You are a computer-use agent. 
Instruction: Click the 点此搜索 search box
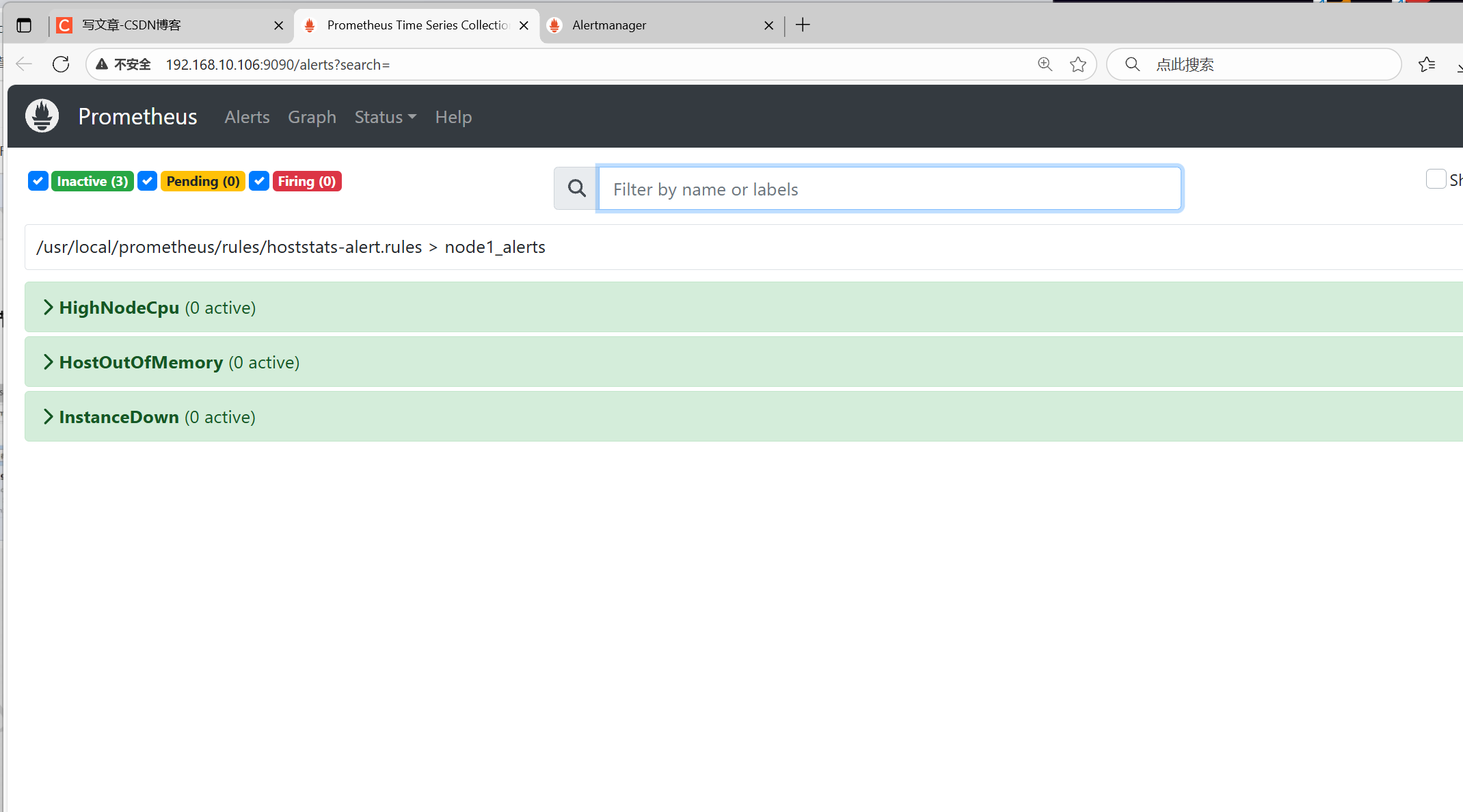pyautogui.click(x=1254, y=64)
